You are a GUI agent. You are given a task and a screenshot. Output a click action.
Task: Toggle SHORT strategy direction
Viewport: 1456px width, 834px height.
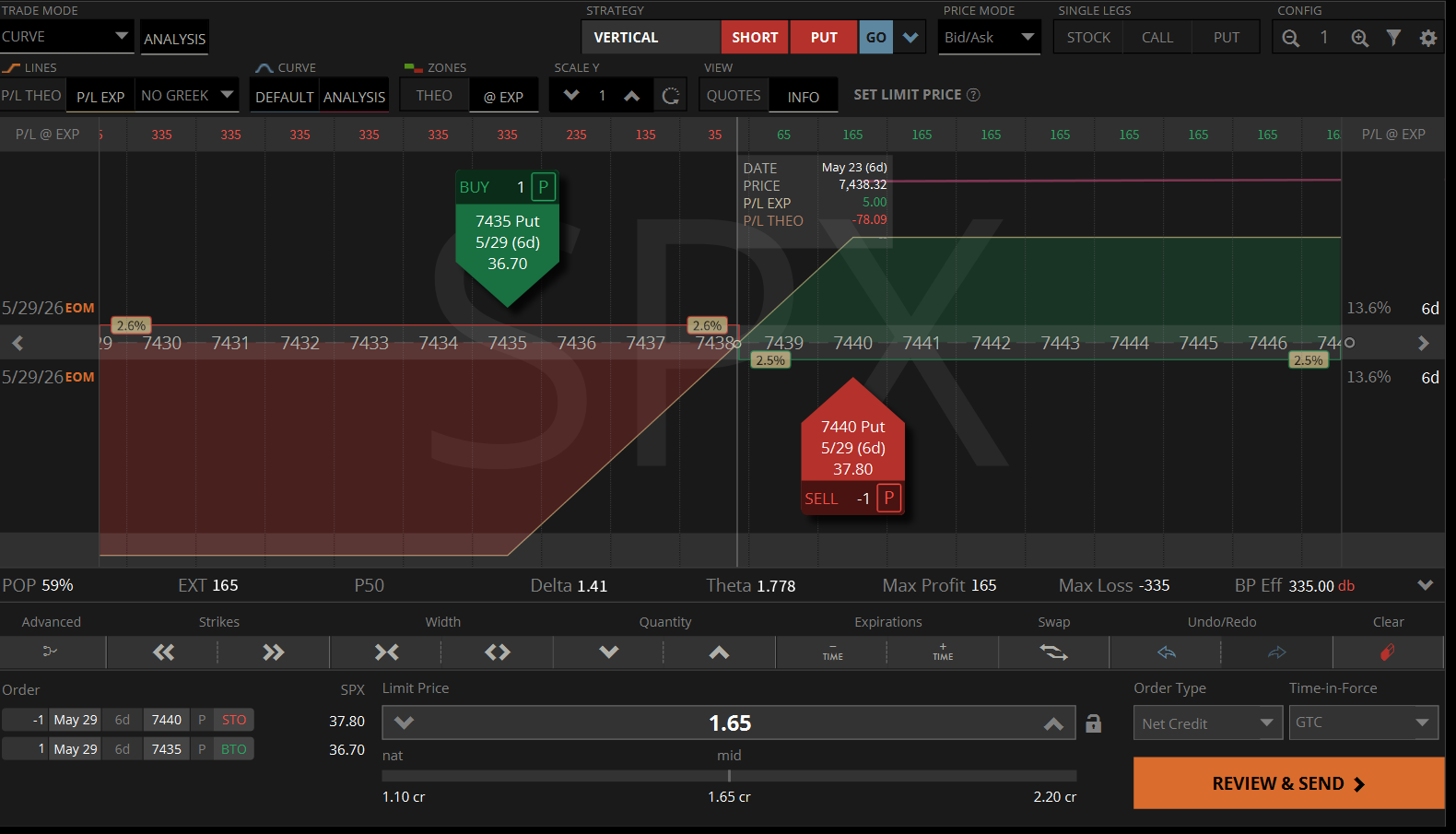click(x=755, y=38)
